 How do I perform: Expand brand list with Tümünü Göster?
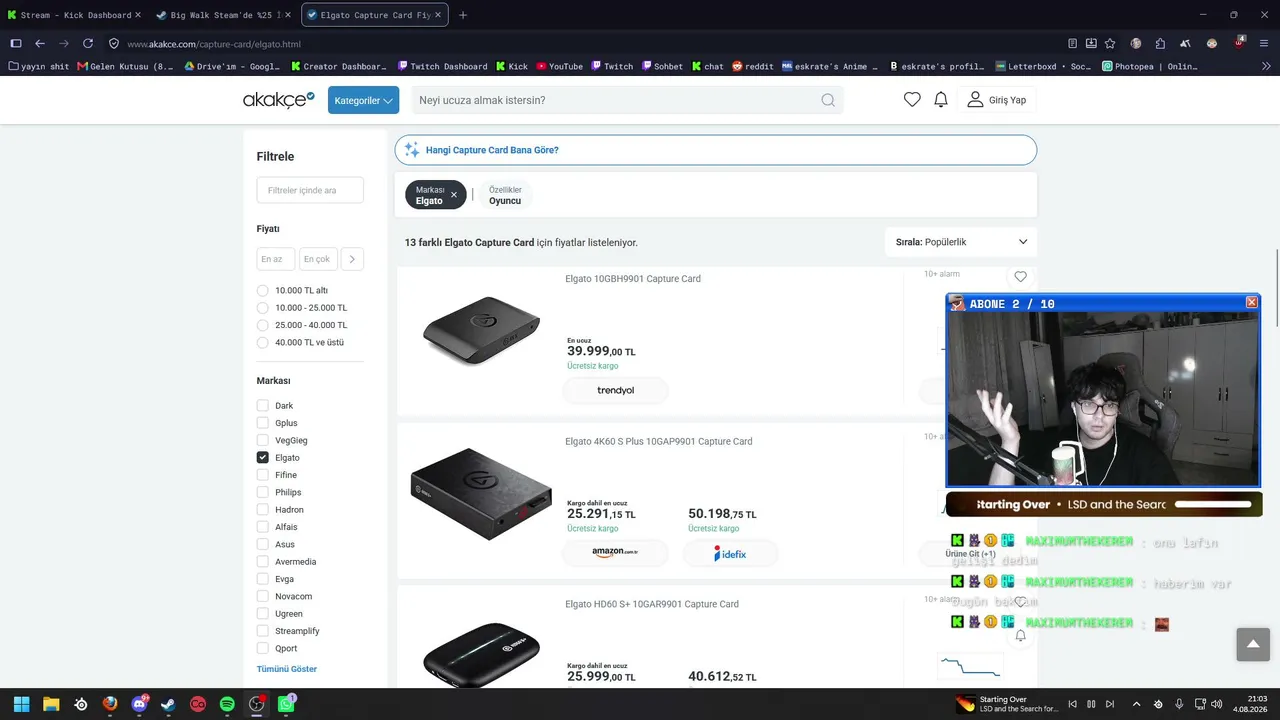(x=287, y=669)
